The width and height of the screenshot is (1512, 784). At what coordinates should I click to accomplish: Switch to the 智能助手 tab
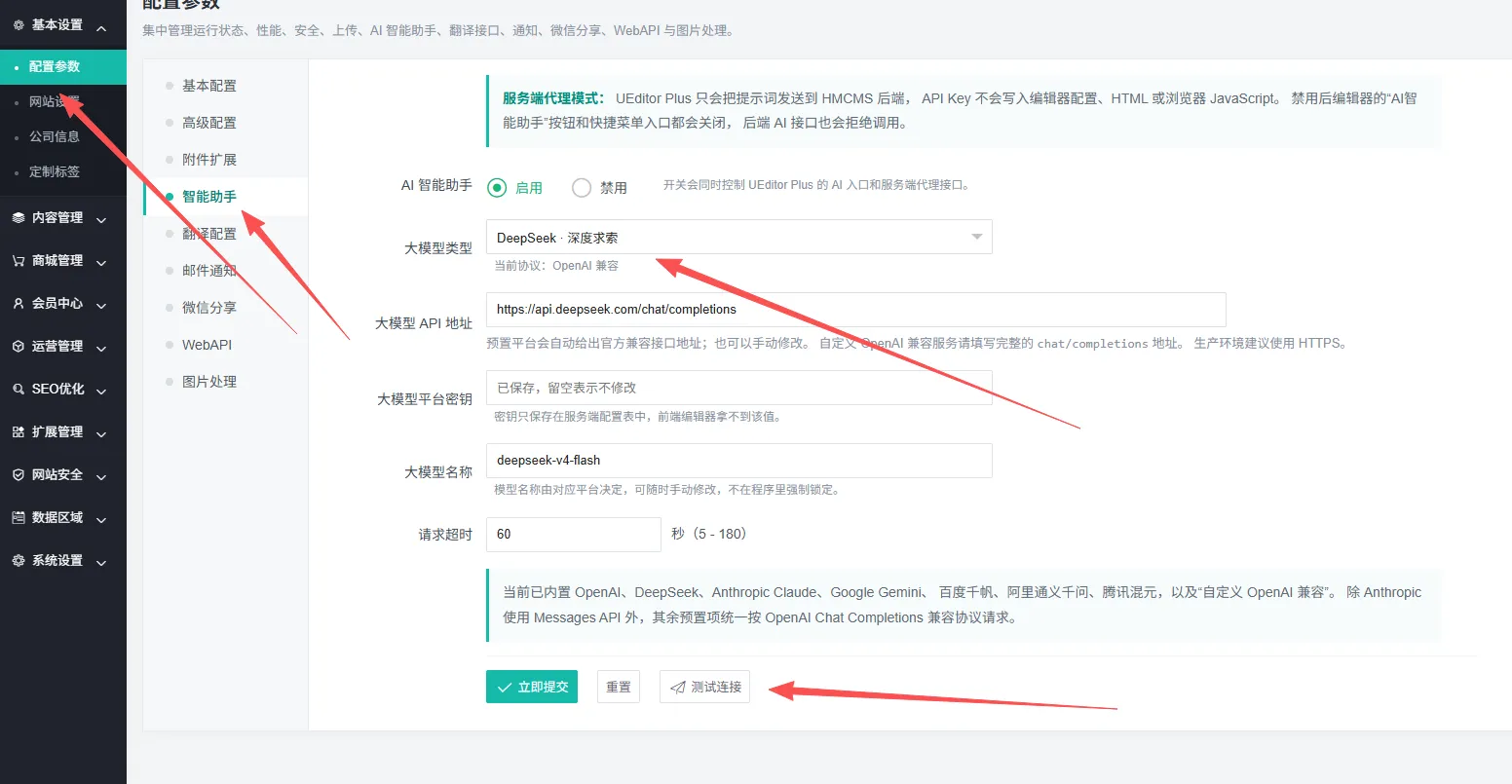(225, 197)
